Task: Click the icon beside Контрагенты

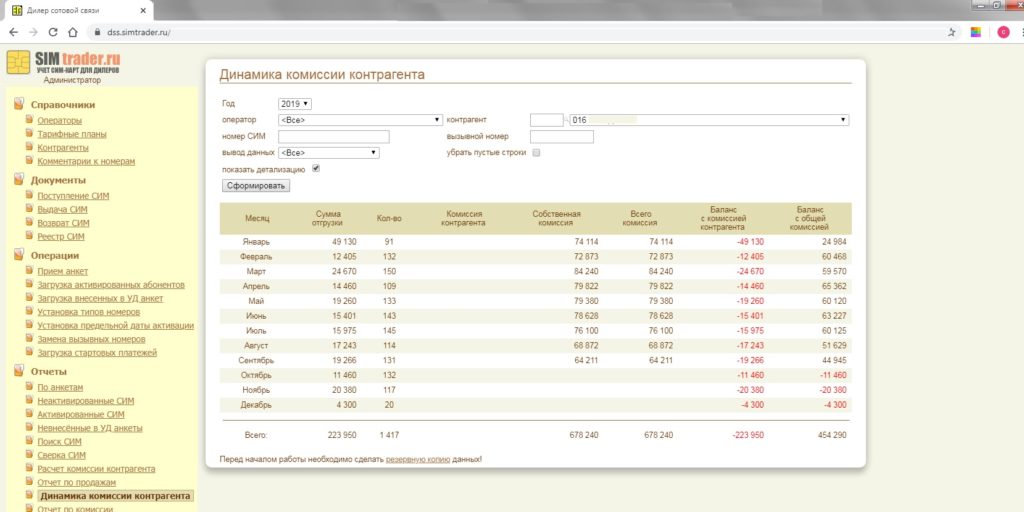Action: pos(29,147)
